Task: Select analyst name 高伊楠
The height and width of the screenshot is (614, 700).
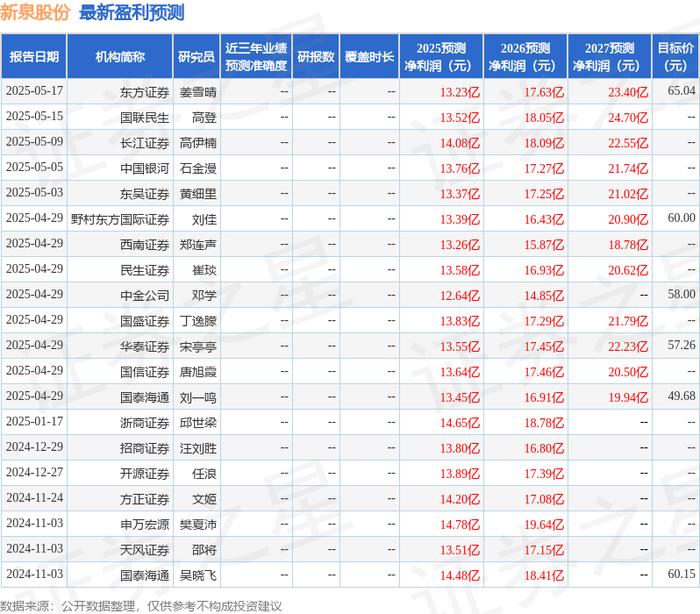Action: pos(198,143)
